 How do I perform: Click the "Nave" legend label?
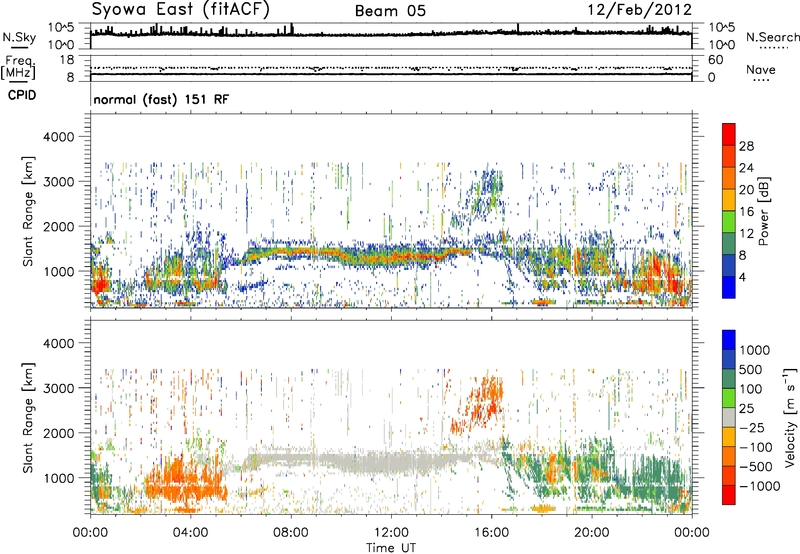(x=761, y=69)
